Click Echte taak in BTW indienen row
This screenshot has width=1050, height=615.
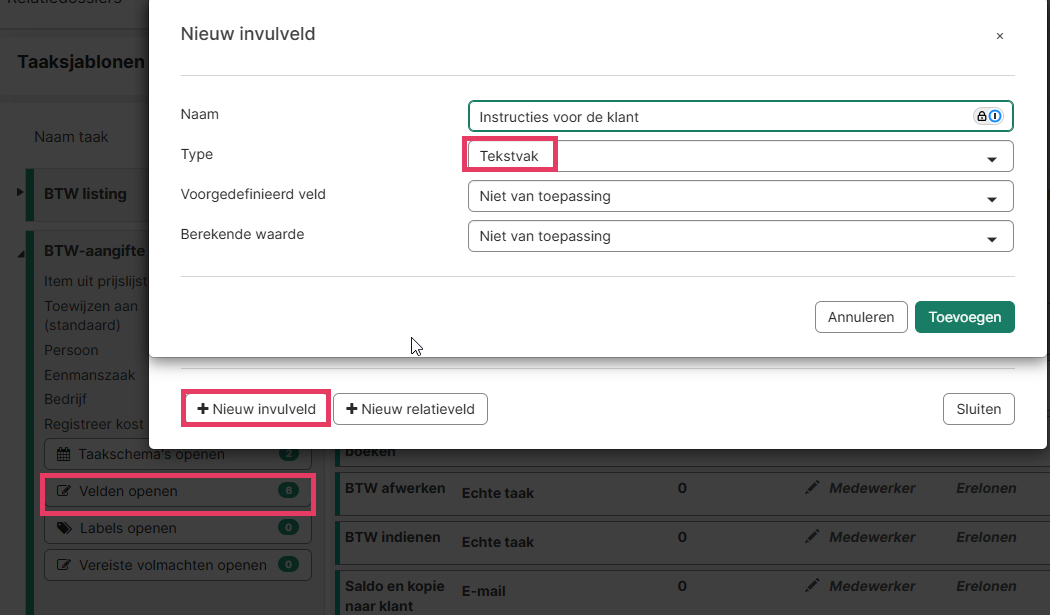(x=498, y=542)
